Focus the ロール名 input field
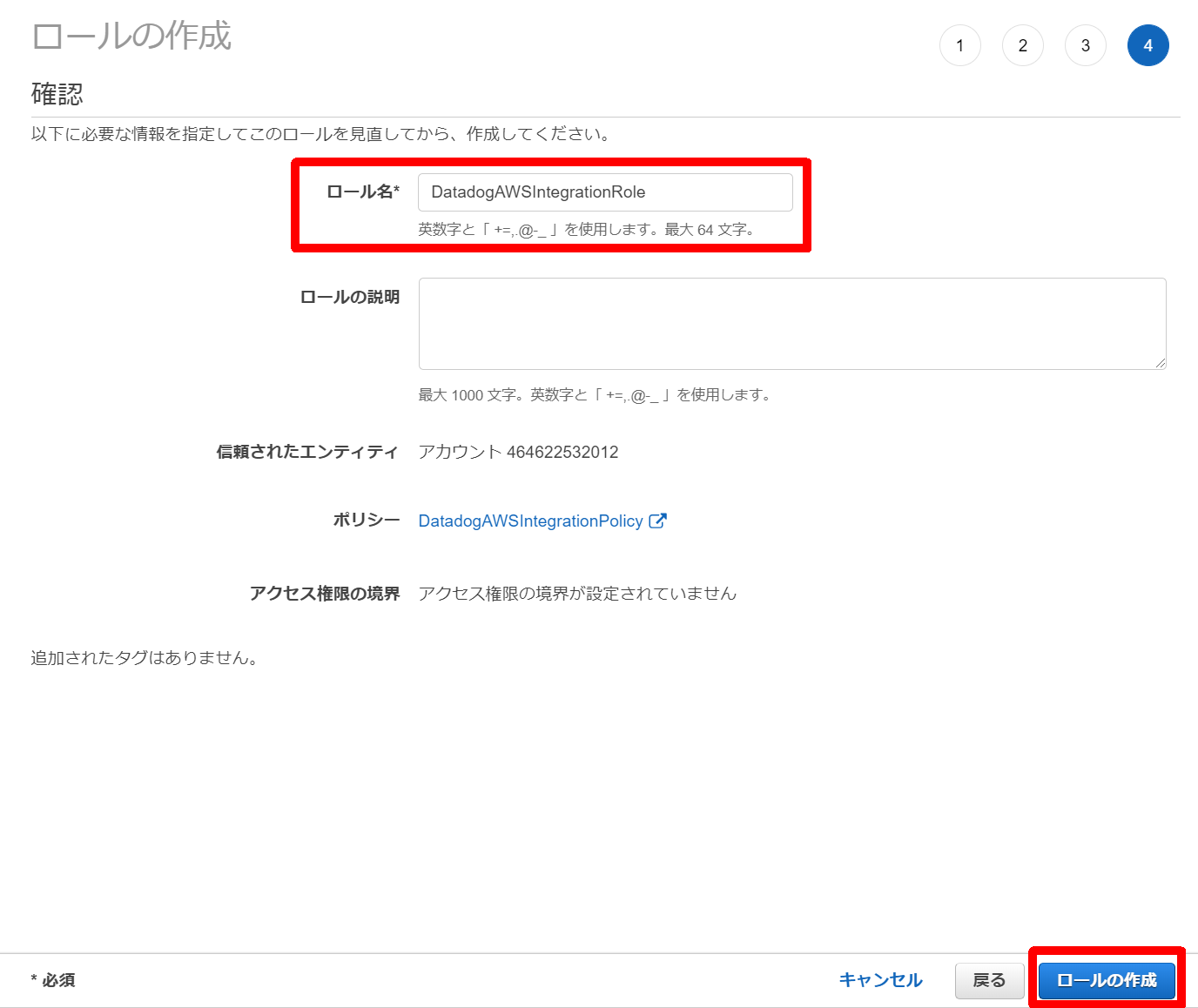The height and width of the screenshot is (1008, 1198). pyautogui.click(x=605, y=192)
